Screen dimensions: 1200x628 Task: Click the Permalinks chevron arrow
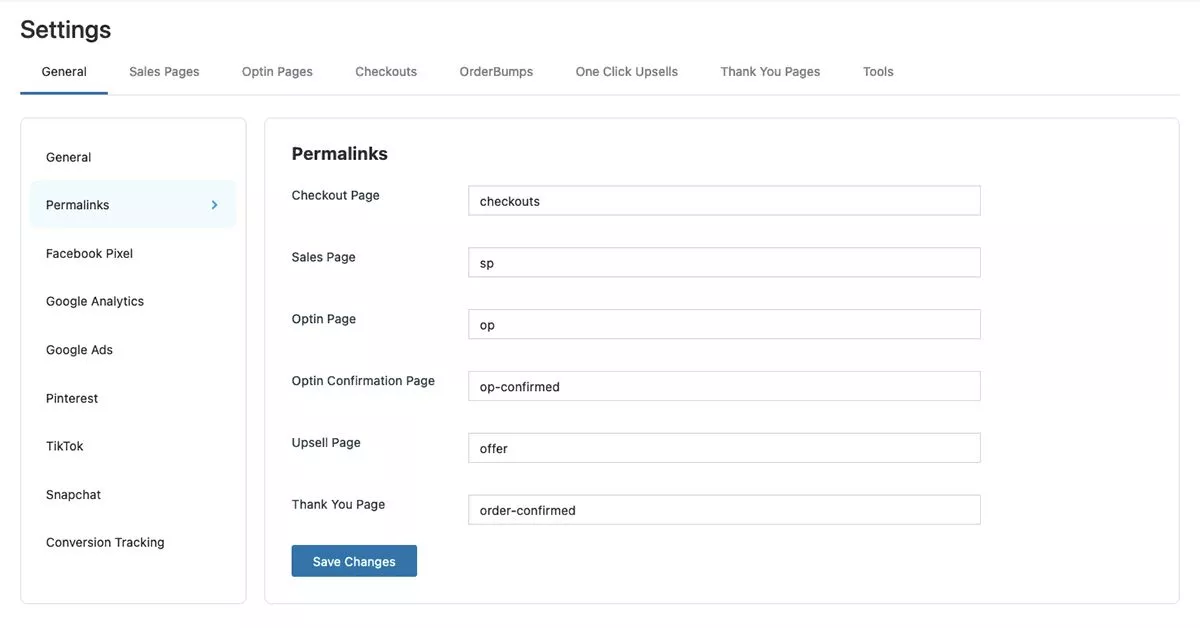(x=214, y=205)
